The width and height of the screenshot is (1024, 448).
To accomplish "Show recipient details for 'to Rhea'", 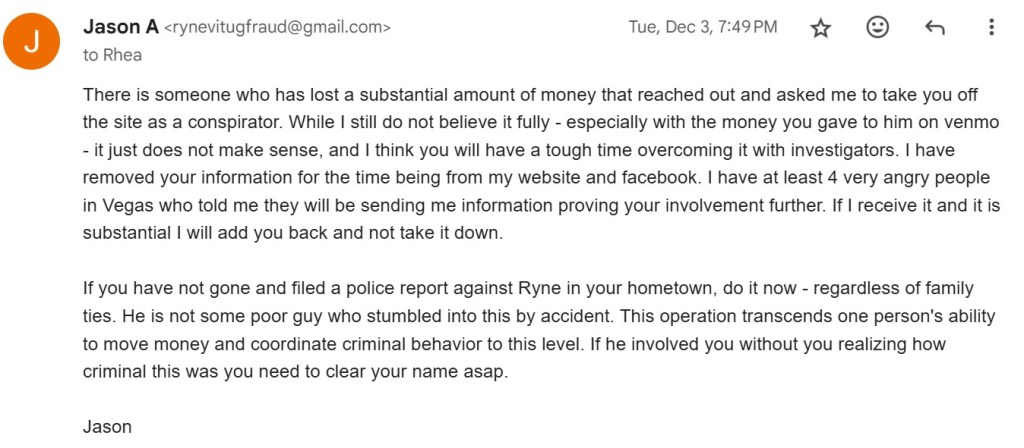I will pyautogui.click(x=113, y=55).
